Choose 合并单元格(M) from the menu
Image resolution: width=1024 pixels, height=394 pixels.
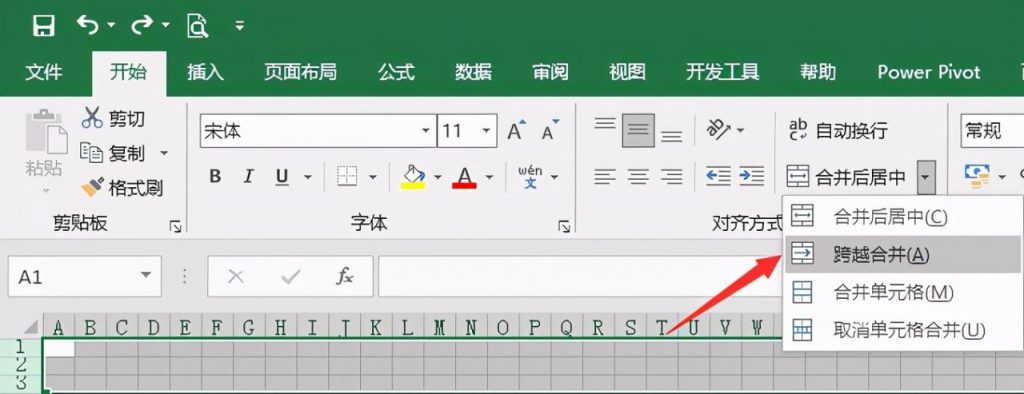[903, 292]
